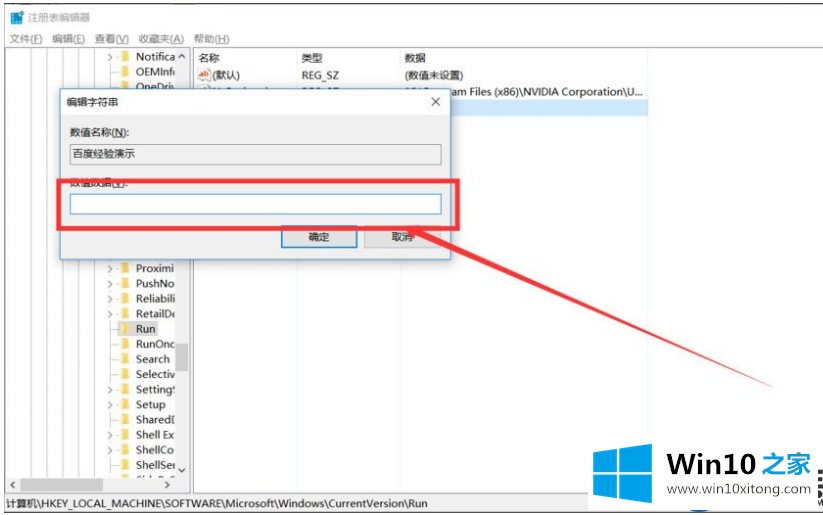Open the 帮助(H) menu
This screenshot has width=823, height=515.
[x=212, y=39]
